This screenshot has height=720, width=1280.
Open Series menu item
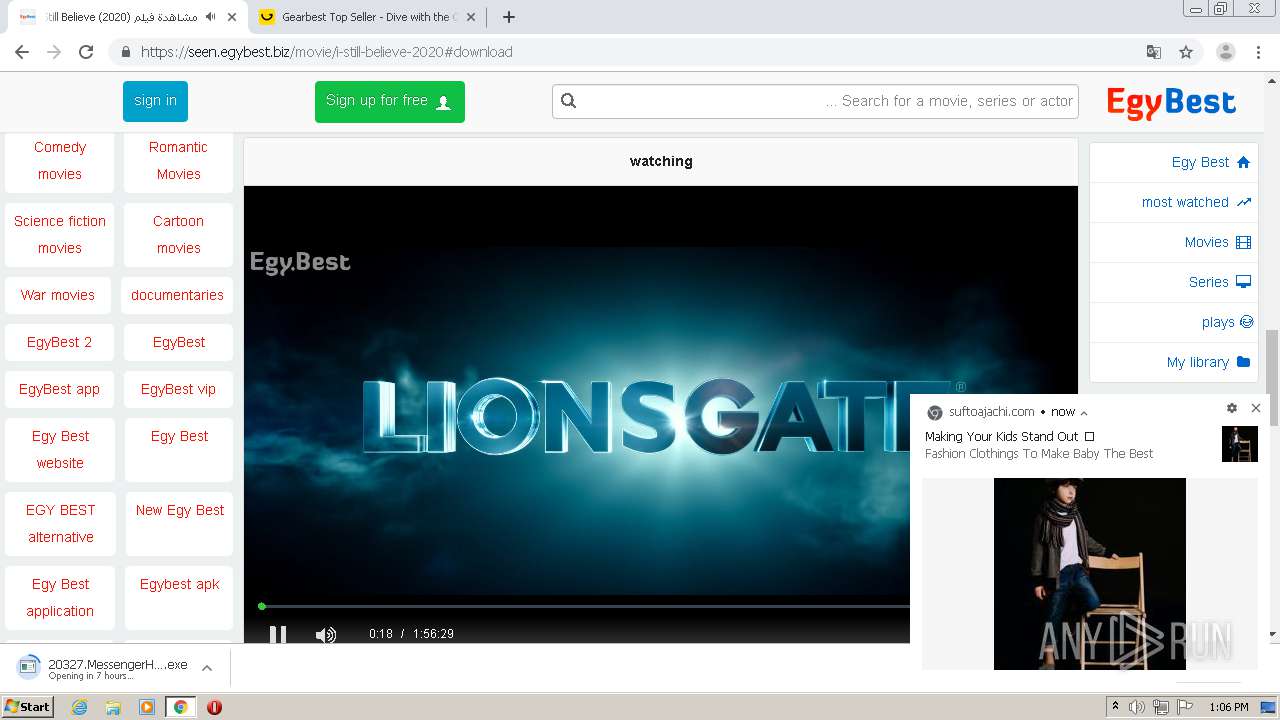pos(1173,282)
